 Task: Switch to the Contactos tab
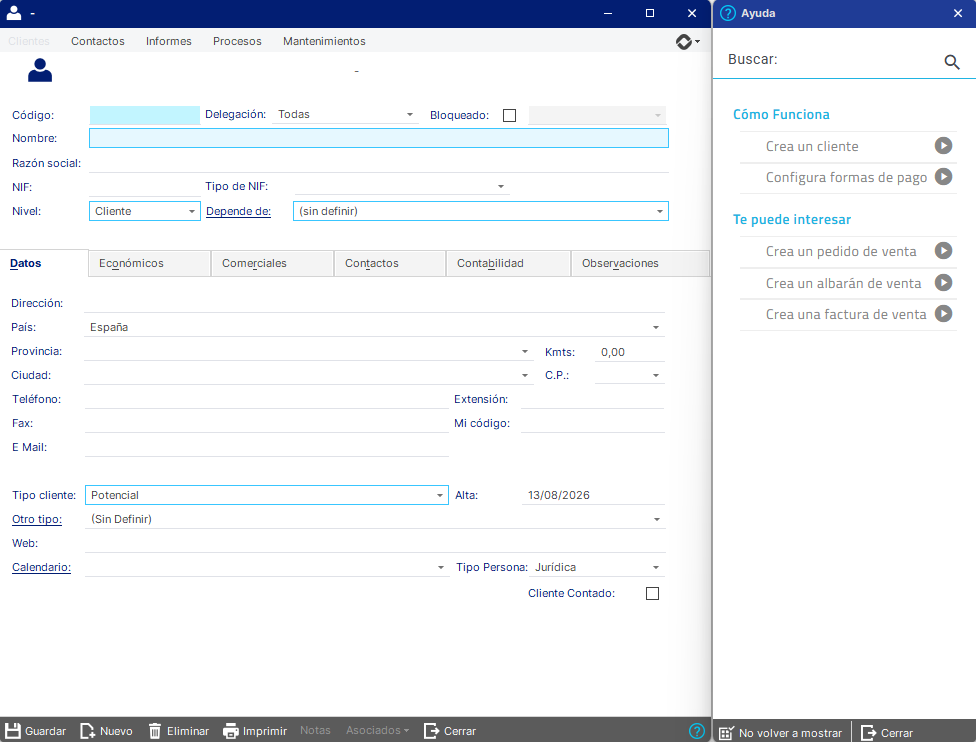(390, 263)
